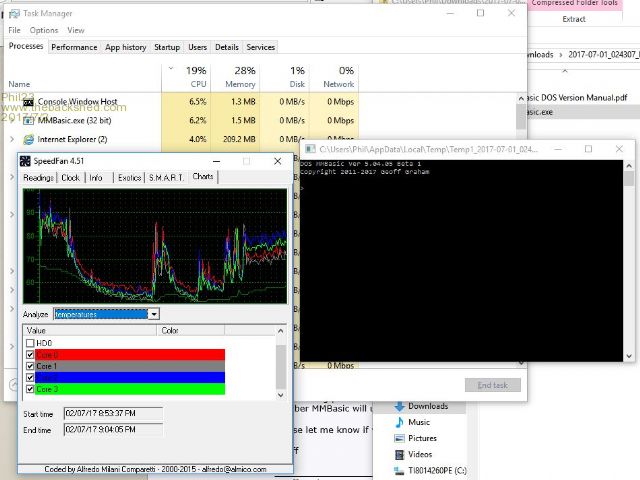Expand the Internet Explorer process group
The height and width of the screenshot is (480, 640).
coord(11,139)
